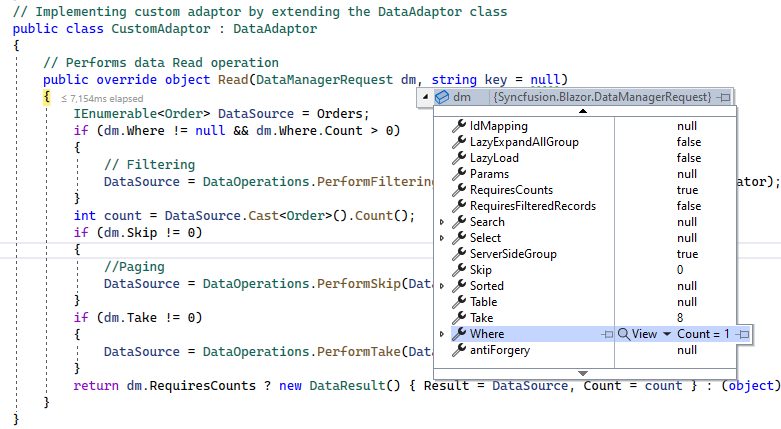Select the ServerSideGroup value true
The width and height of the screenshot is (781, 429).
point(687,254)
